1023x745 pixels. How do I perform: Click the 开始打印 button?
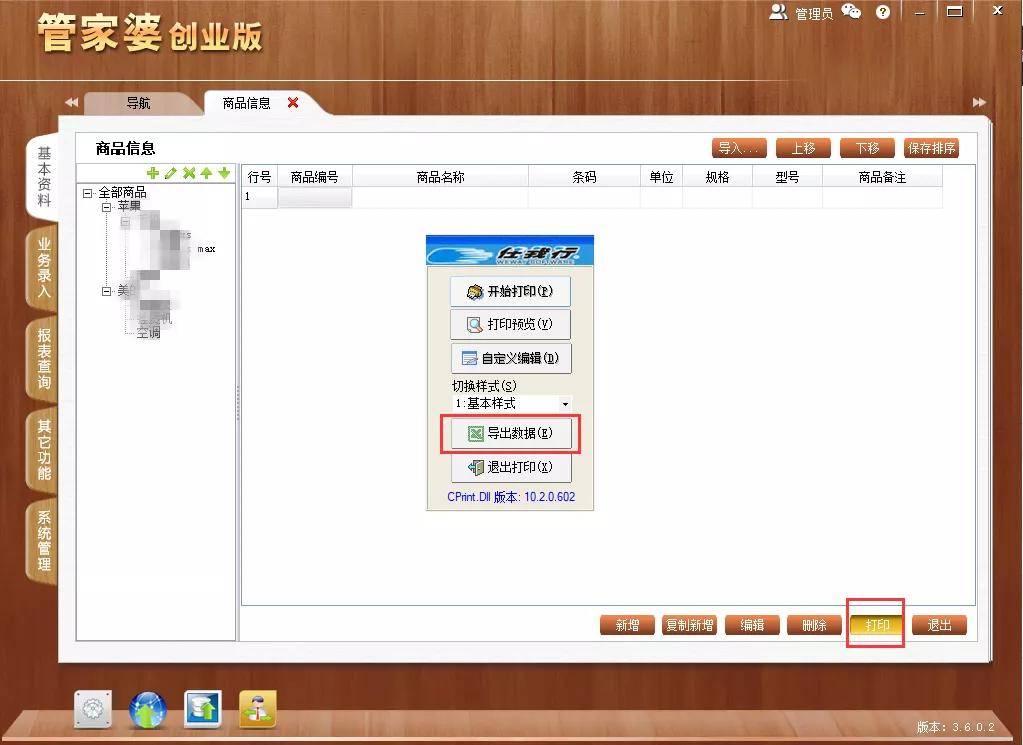[511, 292]
